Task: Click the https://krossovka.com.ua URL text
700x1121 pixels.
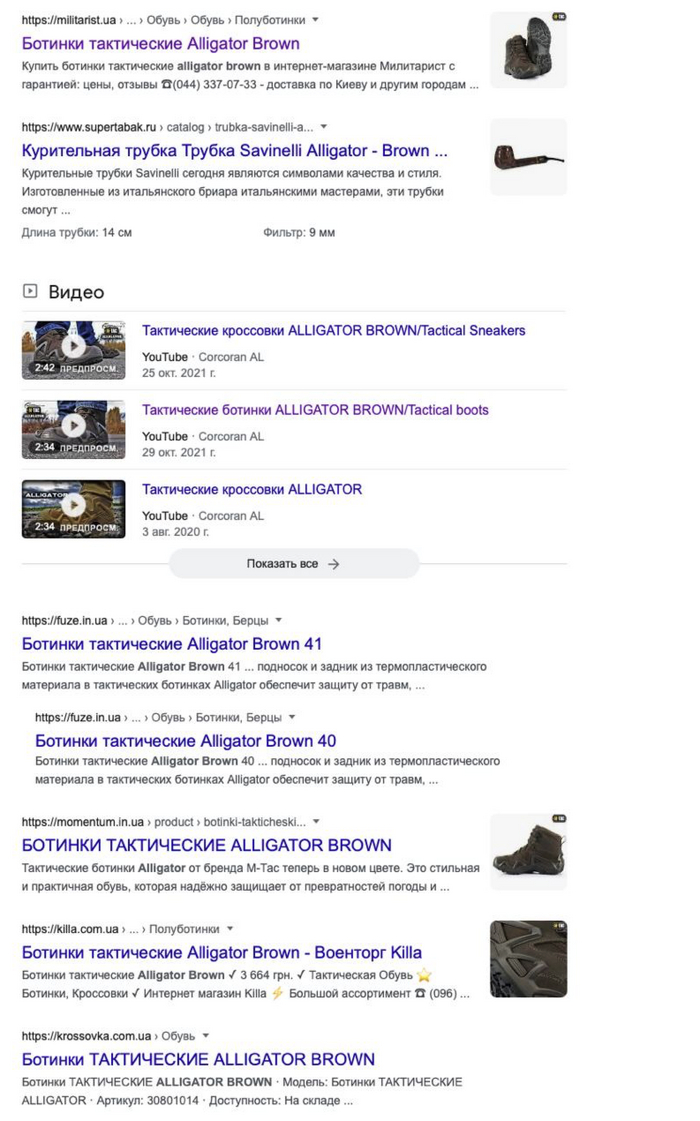Action: click(87, 1036)
